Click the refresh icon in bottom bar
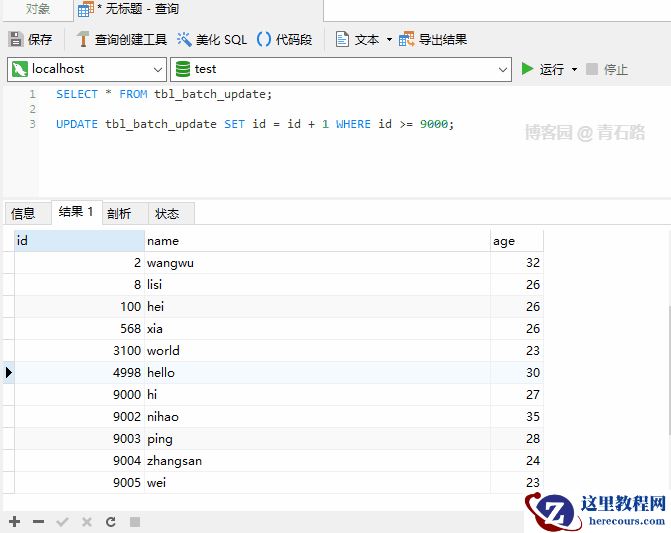The width and height of the screenshot is (671, 533). click(111, 521)
